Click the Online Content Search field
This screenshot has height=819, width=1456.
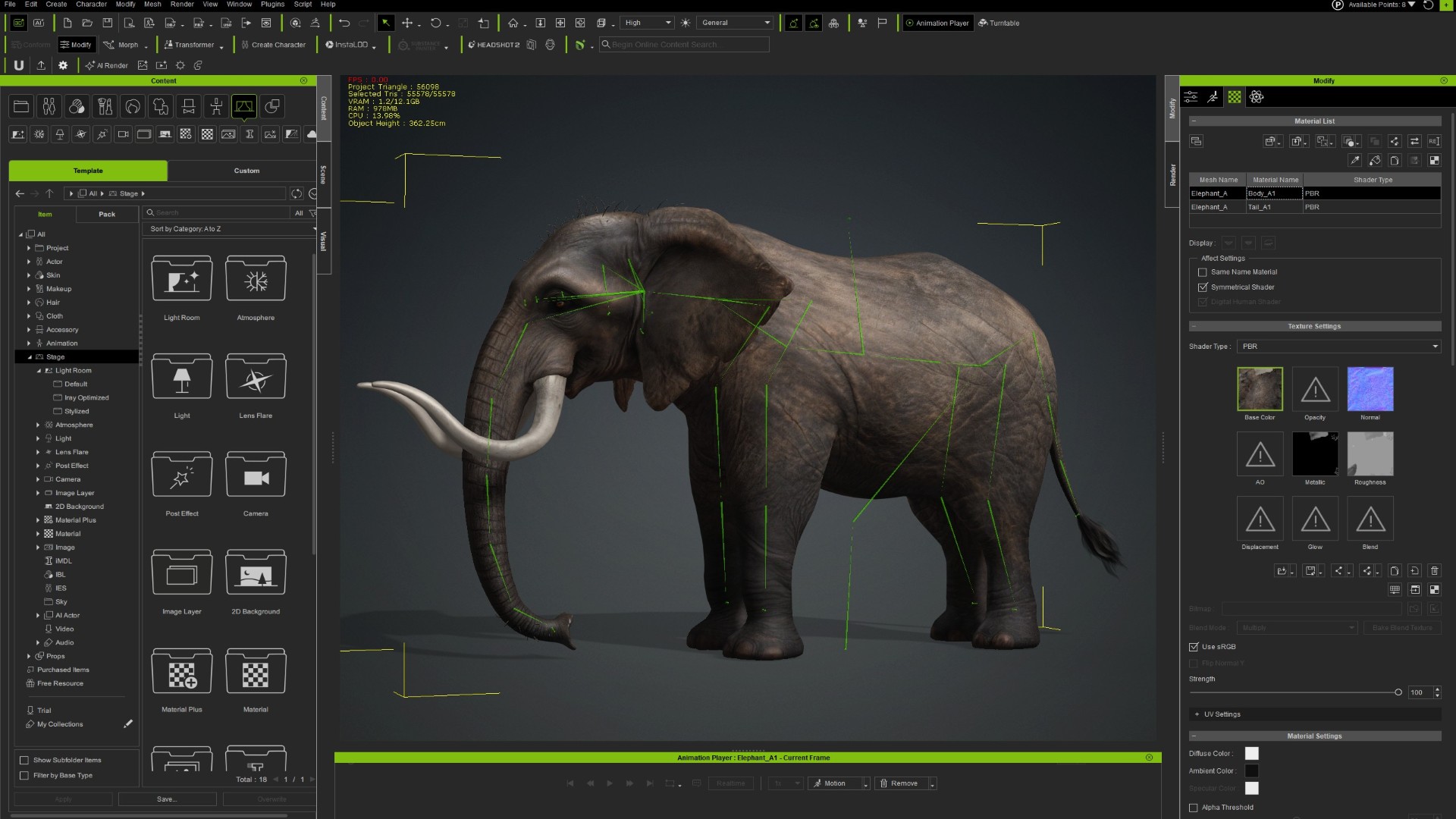click(684, 45)
